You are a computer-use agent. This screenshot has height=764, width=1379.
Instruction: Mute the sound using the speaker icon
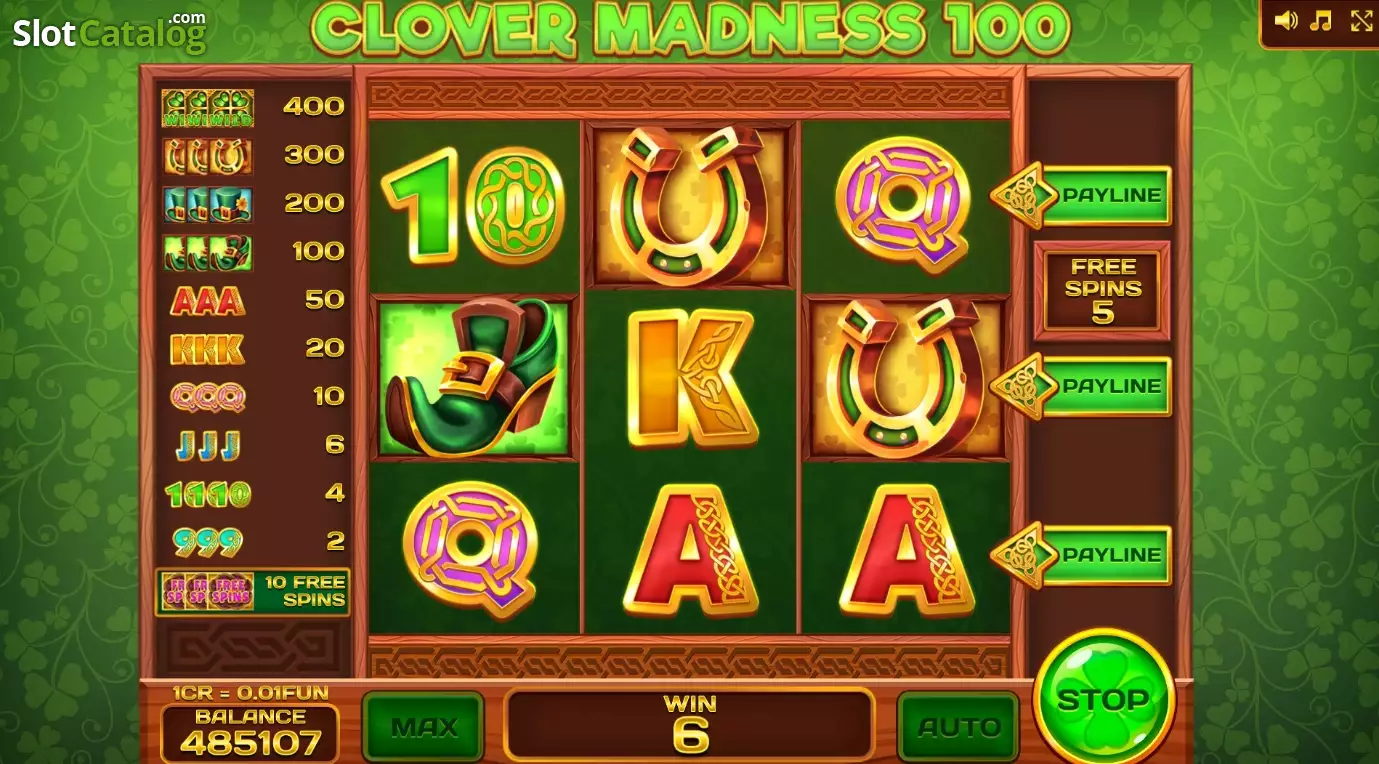click(x=1287, y=20)
